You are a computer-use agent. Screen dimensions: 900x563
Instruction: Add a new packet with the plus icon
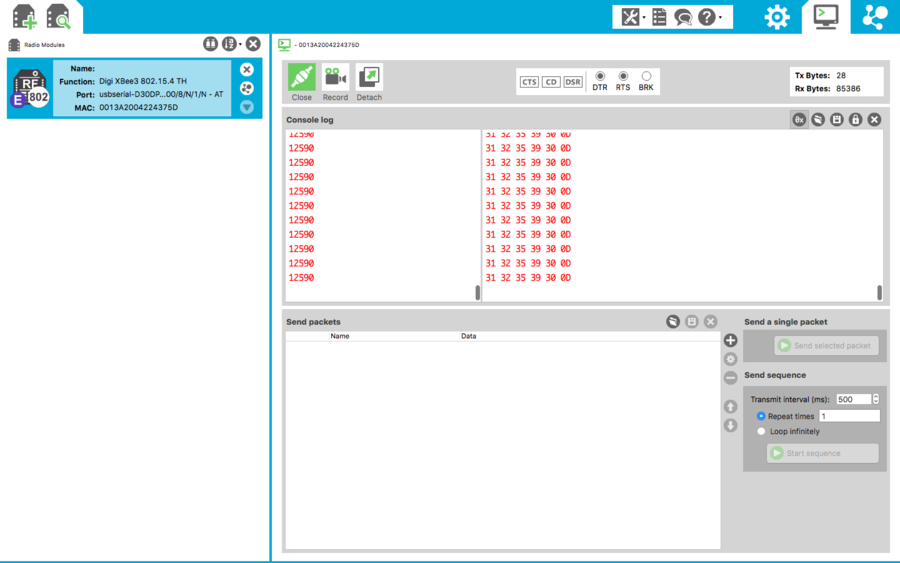(730, 341)
